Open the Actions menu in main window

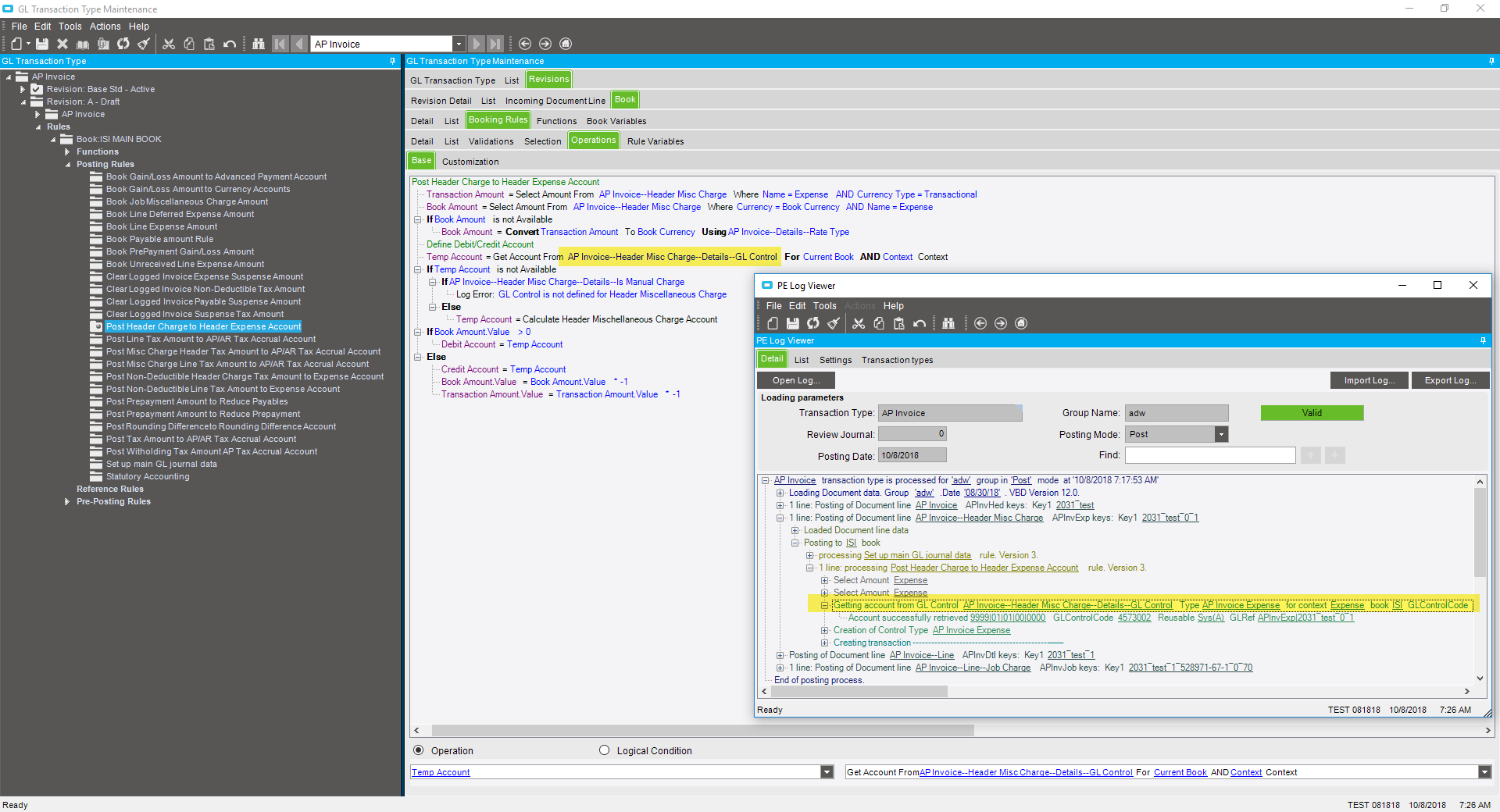pyautogui.click(x=105, y=26)
